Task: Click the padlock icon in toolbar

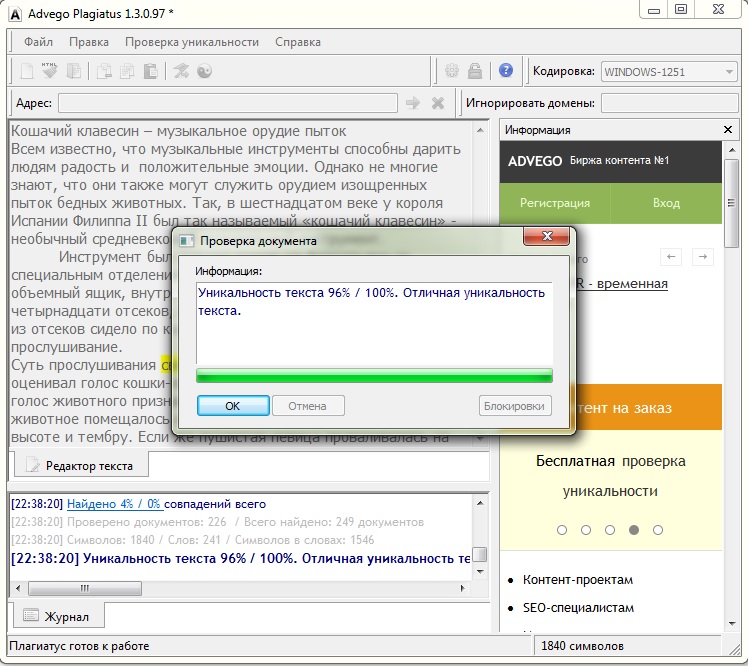Action: (475, 71)
